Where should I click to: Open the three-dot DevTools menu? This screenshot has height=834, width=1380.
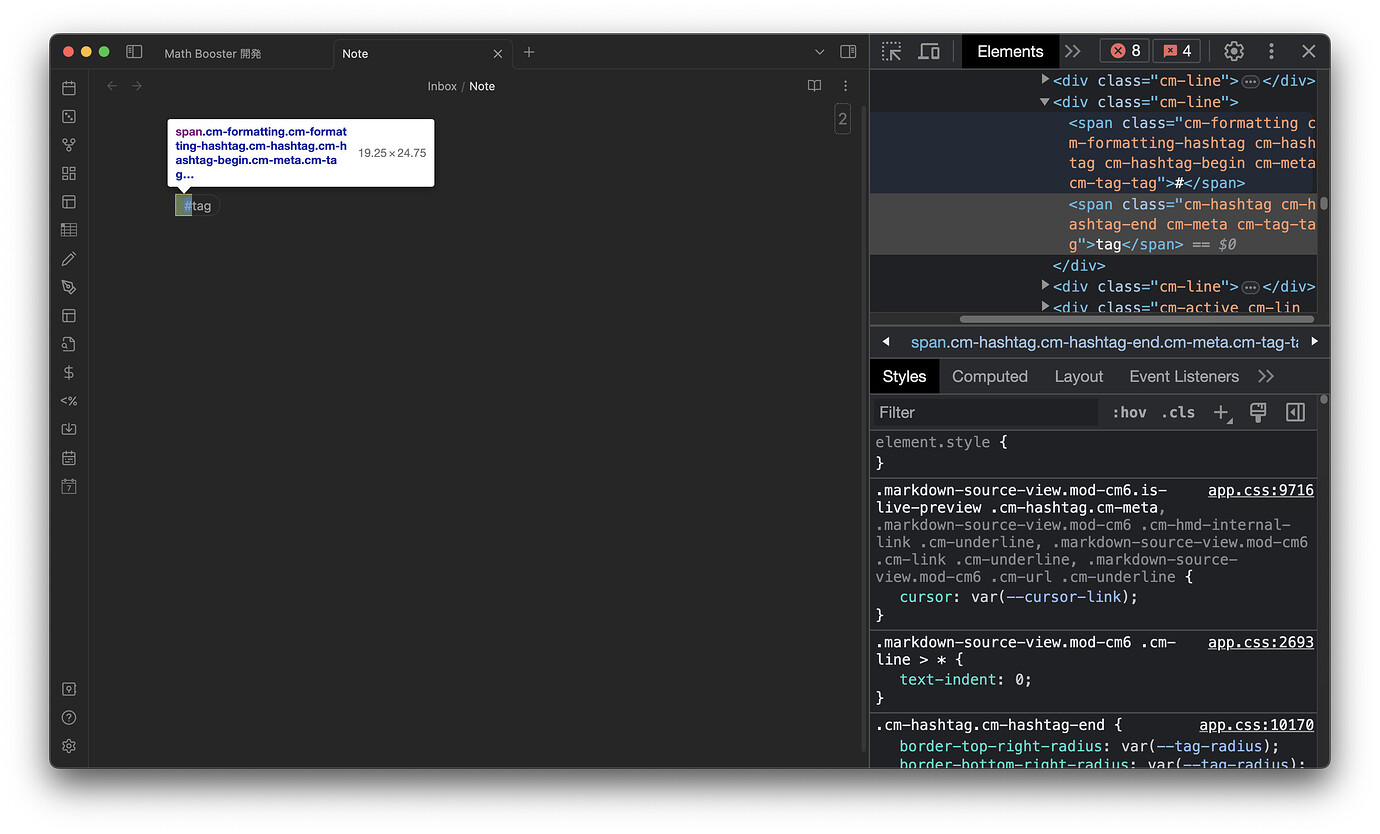[x=1272, y=51]
